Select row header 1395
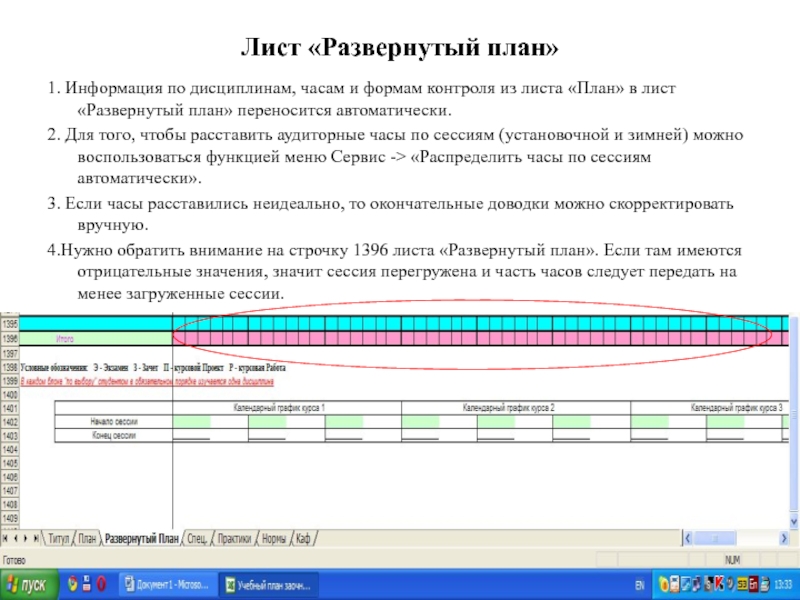 click(x=10, y=324)
